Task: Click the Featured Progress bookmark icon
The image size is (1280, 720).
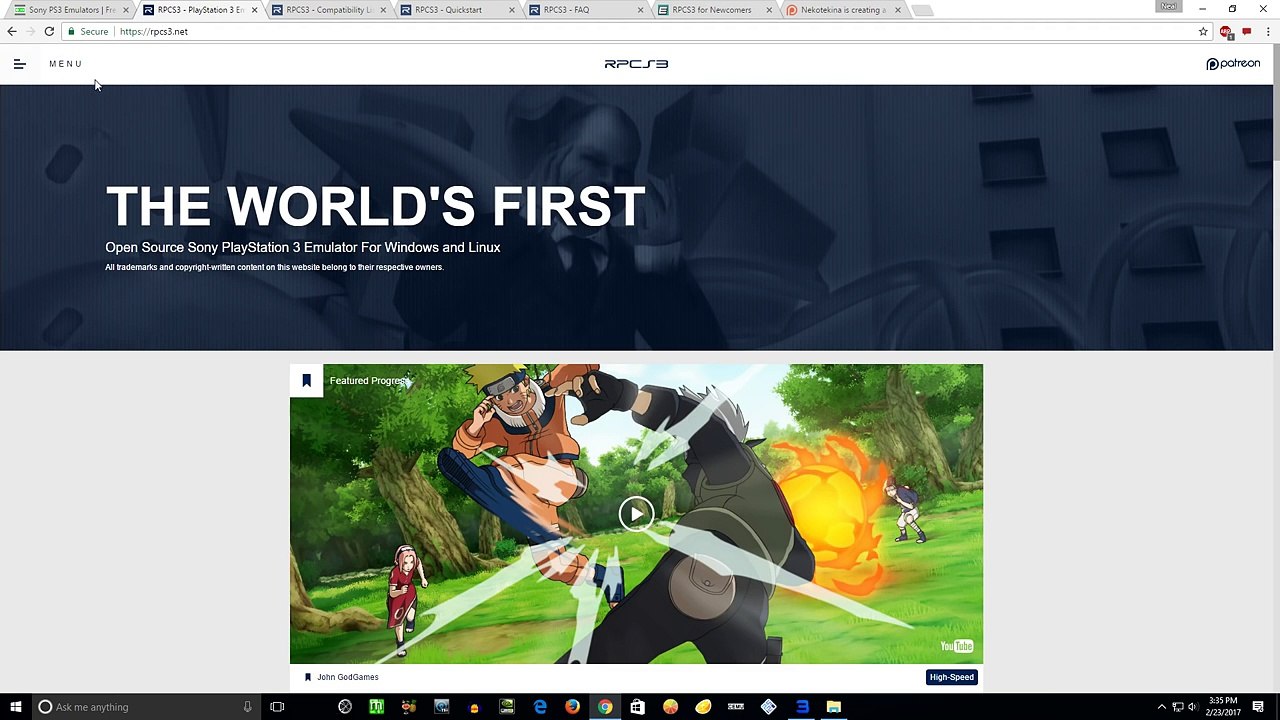Action: (x=307, y=381)
